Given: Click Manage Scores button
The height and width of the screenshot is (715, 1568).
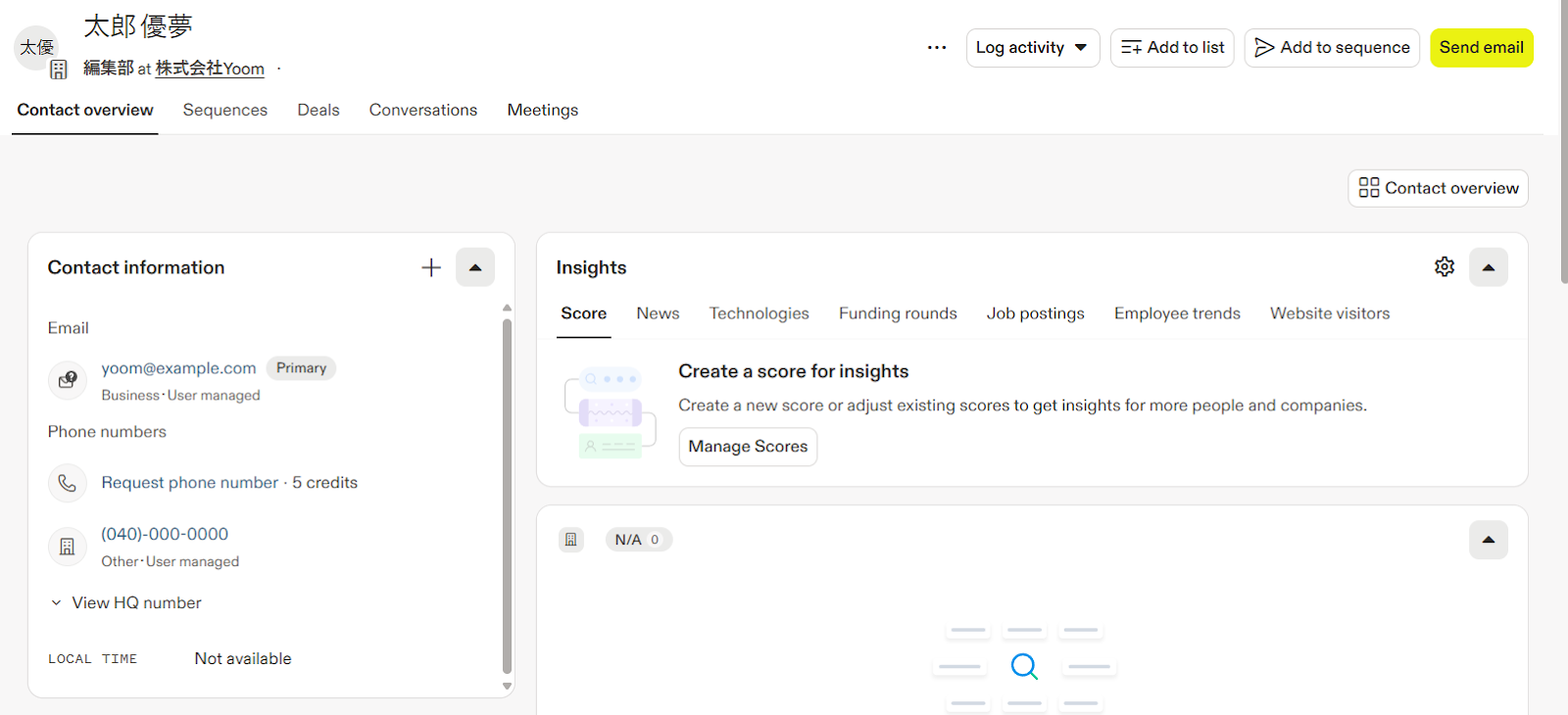Looking at the screenshot, I should click(748, 447).
